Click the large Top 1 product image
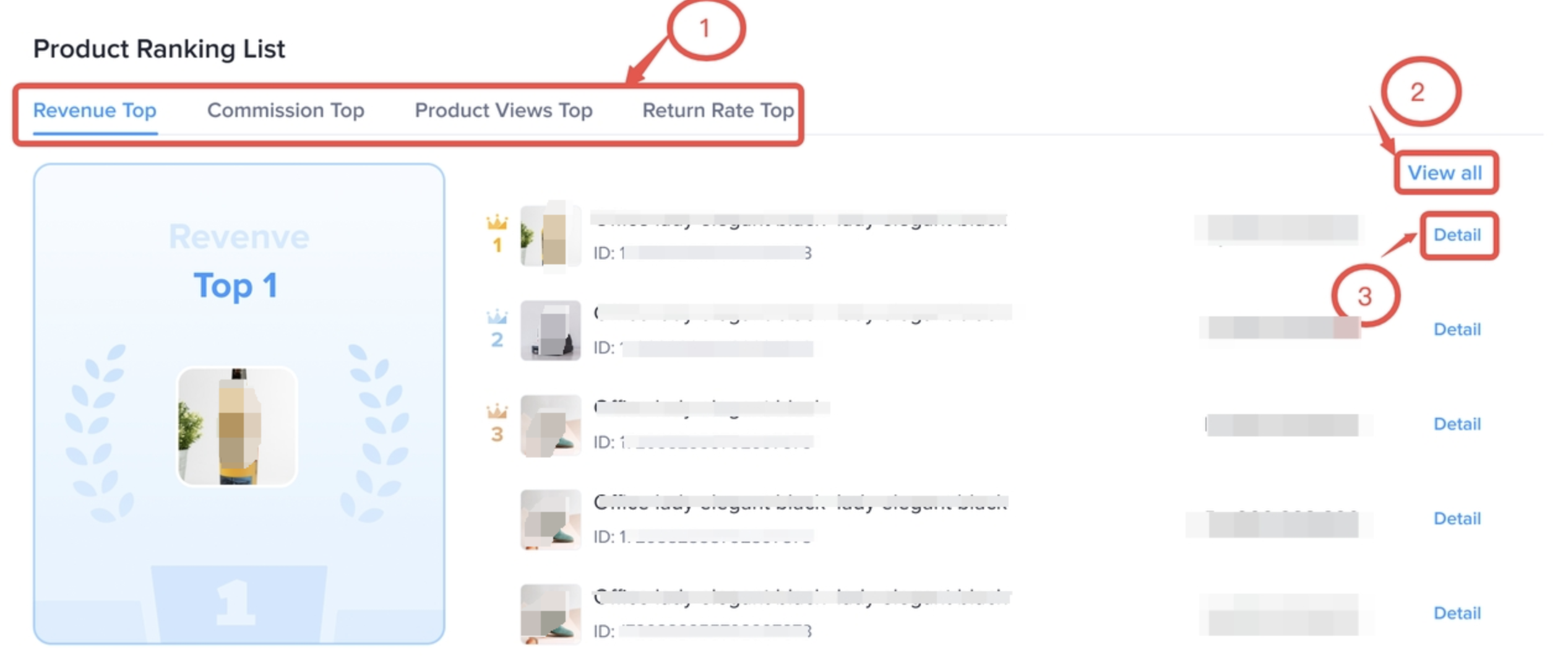Image resolution: width=1568 pixels, height=671 pixels. [237, 426]
